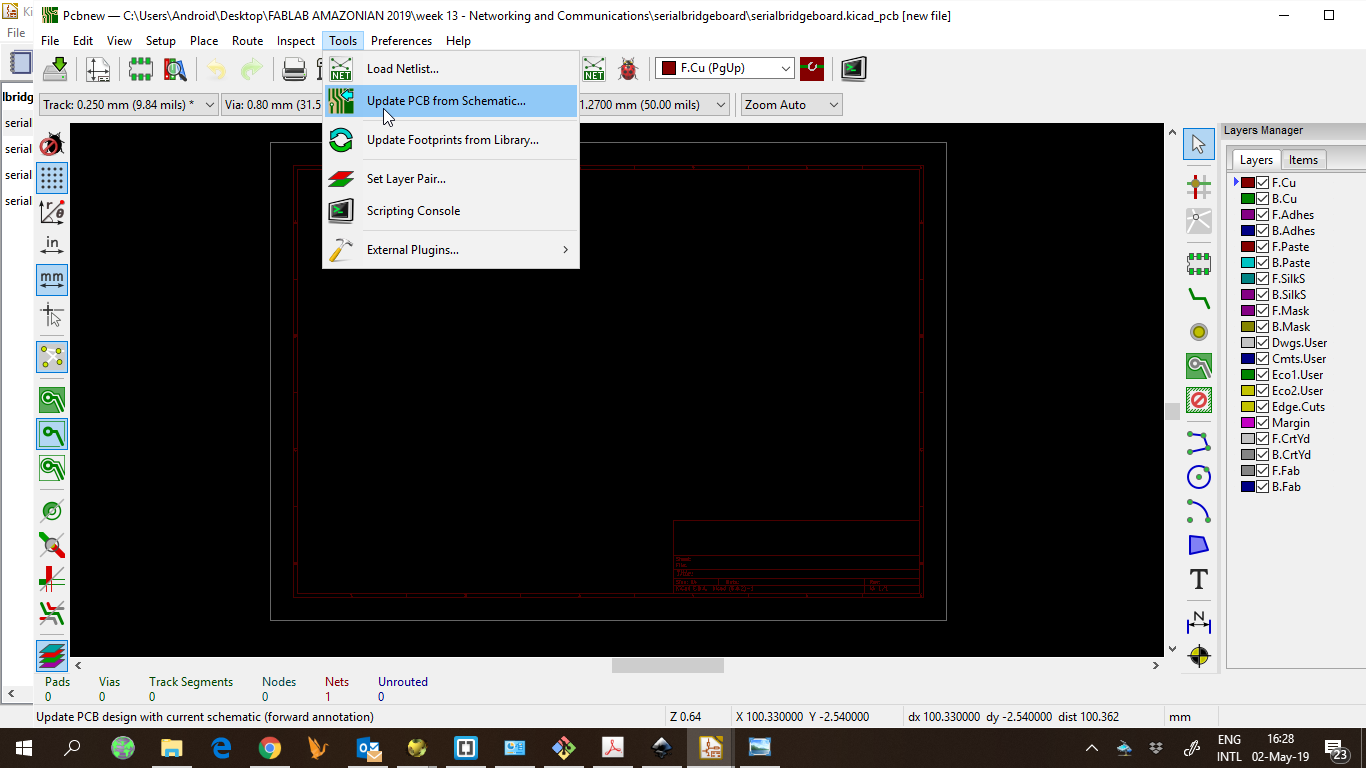The width and height of the screenshot is (1366, 768).
Task: Select the Layers tab in Layers Manager
Action: coord(1256,160)
